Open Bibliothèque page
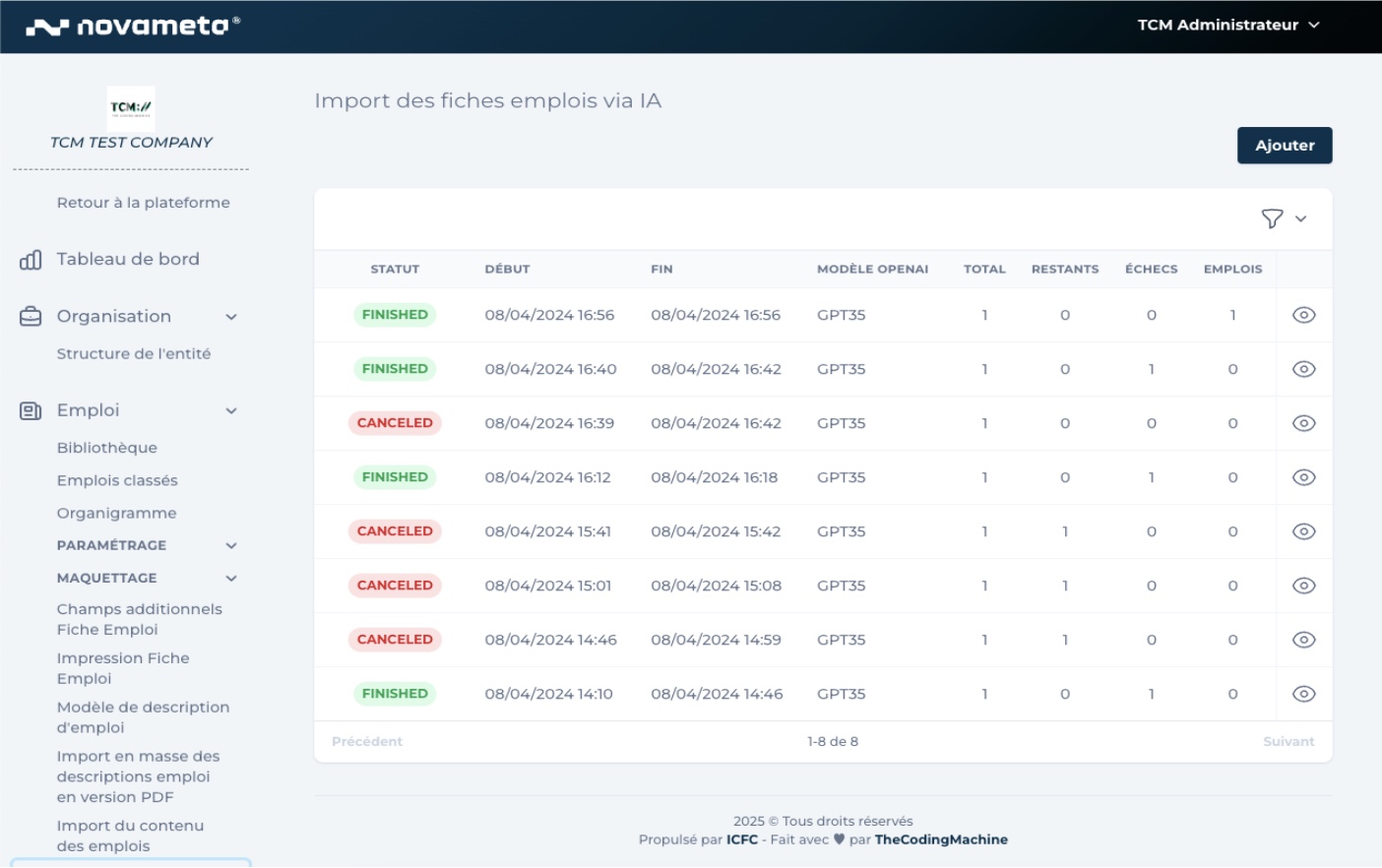1382x868 pixels. [x=107, y=448]
